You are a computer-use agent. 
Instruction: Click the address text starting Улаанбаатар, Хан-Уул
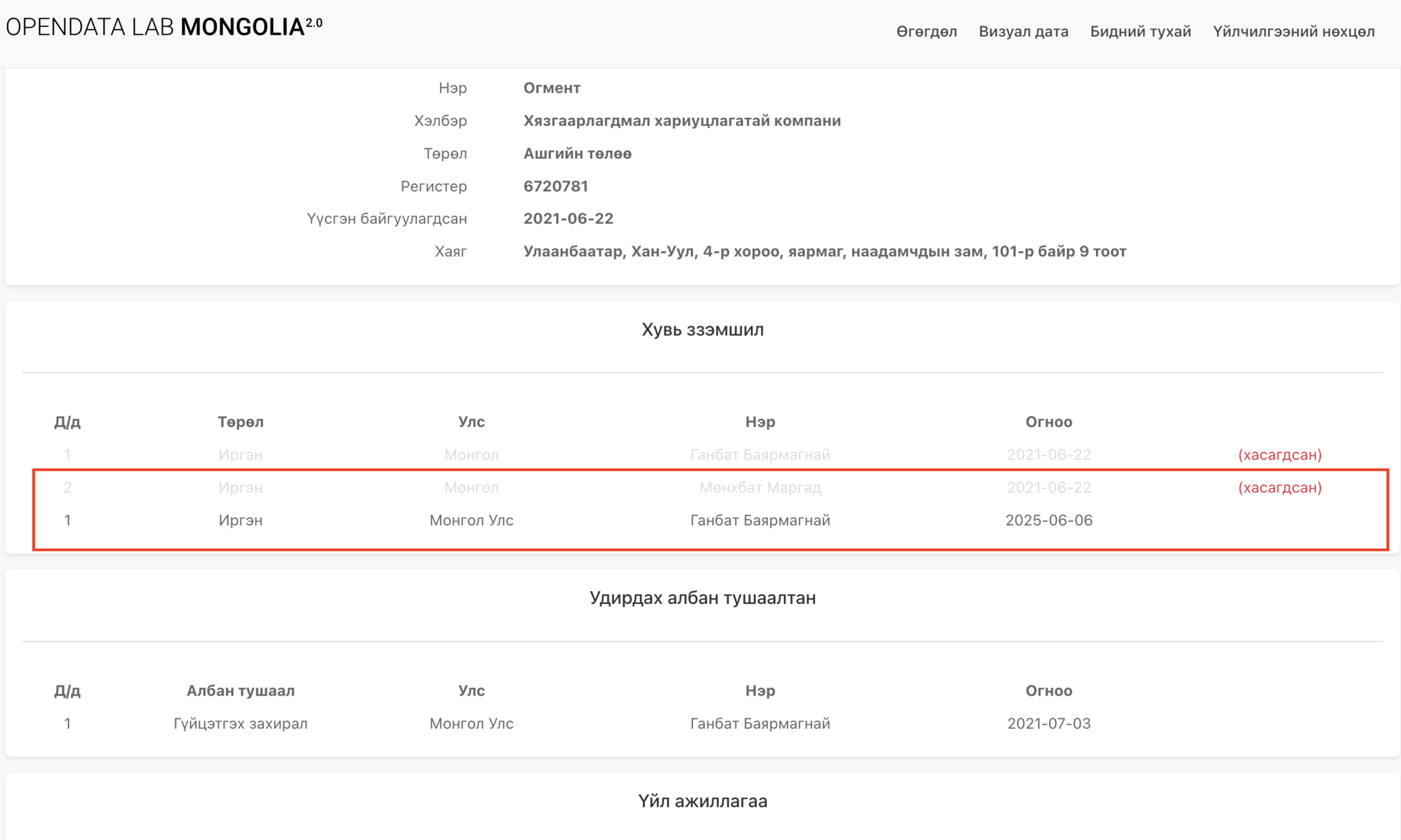pos(824,251)
